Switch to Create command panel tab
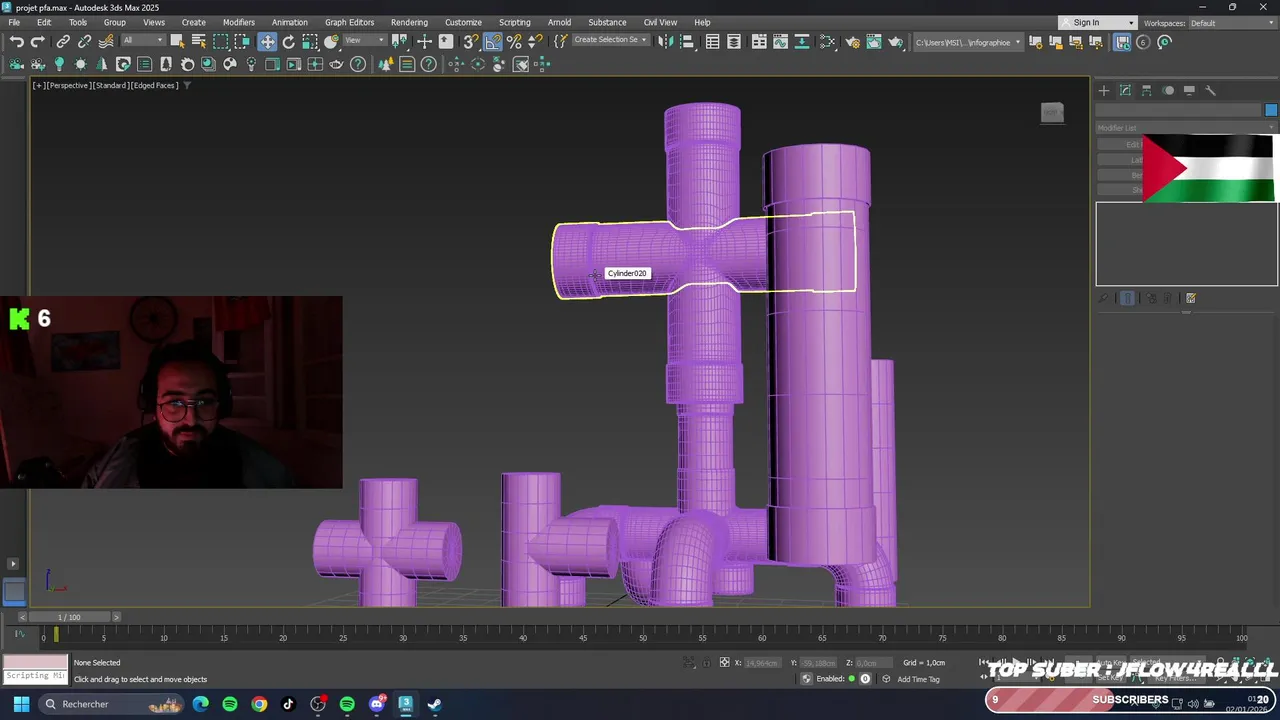Image resolution: width=1280 pixels, height=720 pixels. click(1104, 90)
